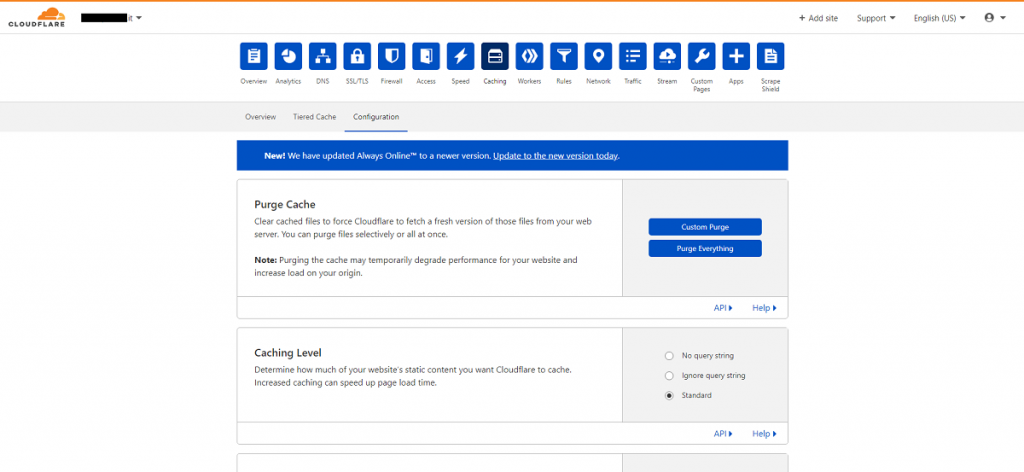Open the Apps plus icon
The image size is (1024, 472).
click(736, 56)
